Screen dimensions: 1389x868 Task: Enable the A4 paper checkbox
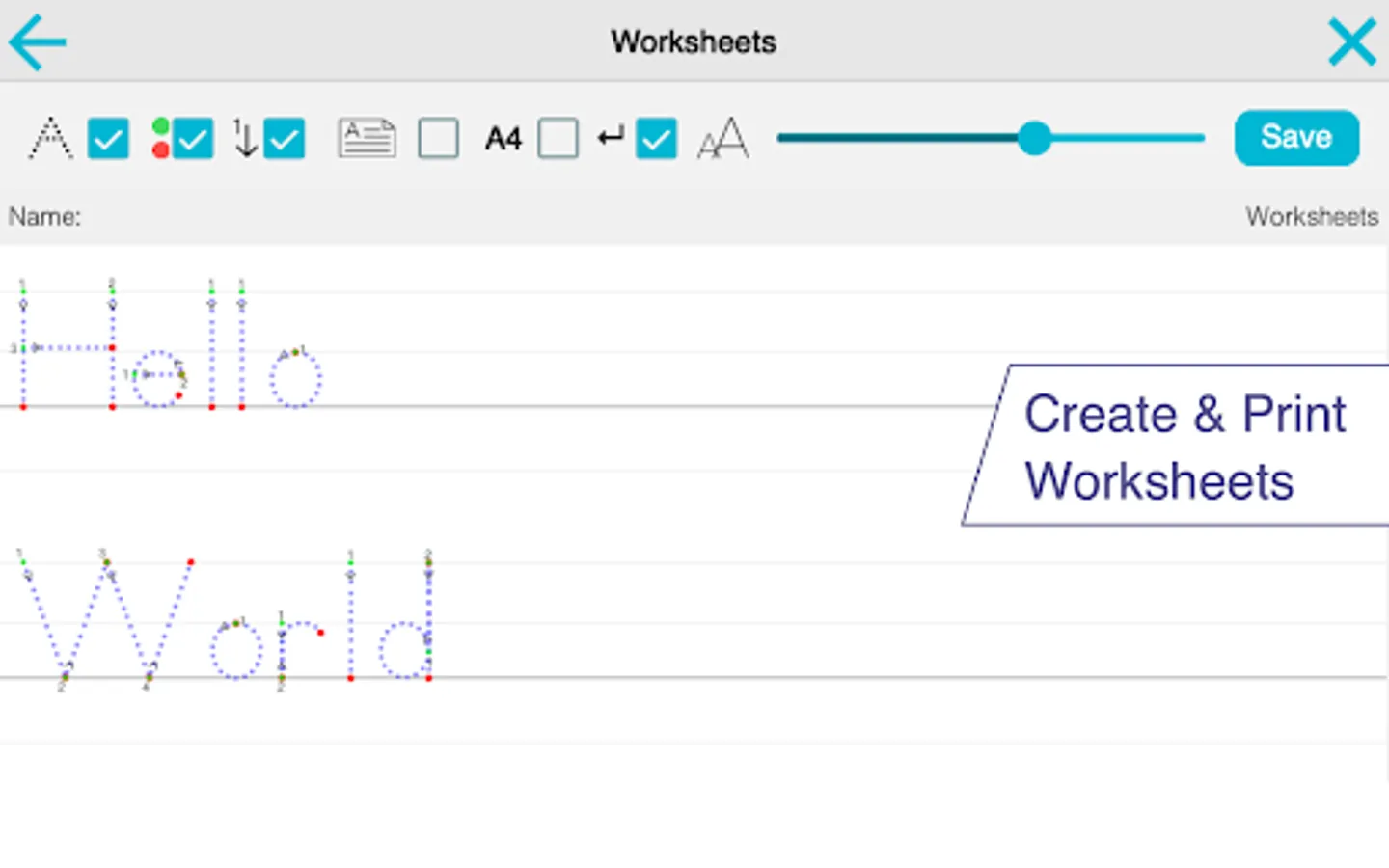pos(558,138)
